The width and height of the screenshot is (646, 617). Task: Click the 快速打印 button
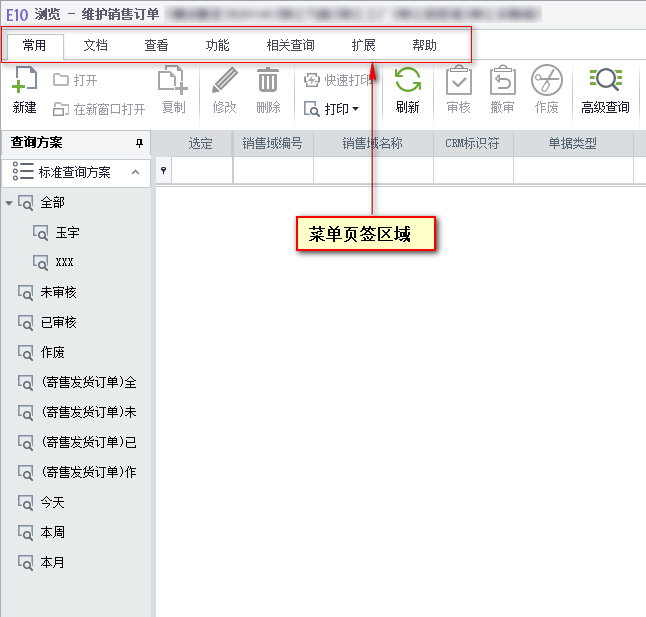pos(338,80)
